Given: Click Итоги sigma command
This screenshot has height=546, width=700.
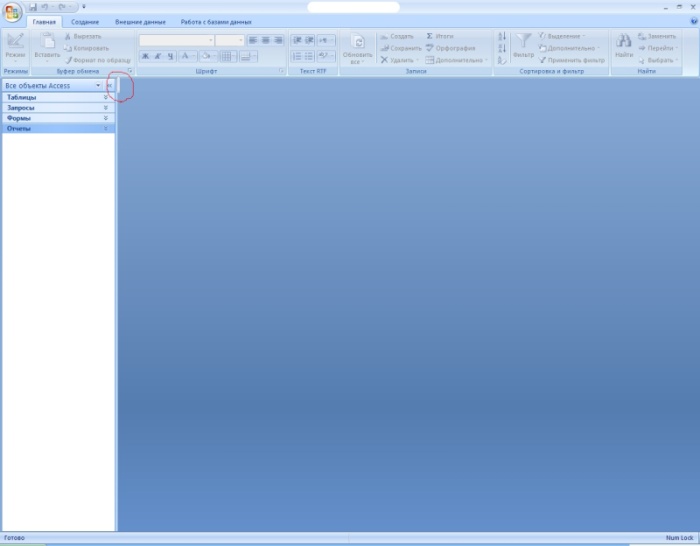Looking at the screenshot, I should 439,36.
